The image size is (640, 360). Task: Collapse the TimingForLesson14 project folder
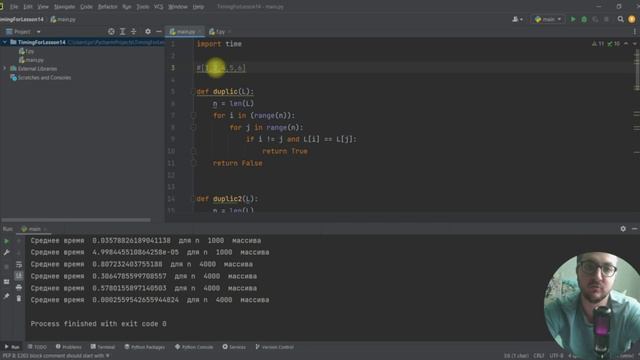point(4,42)
